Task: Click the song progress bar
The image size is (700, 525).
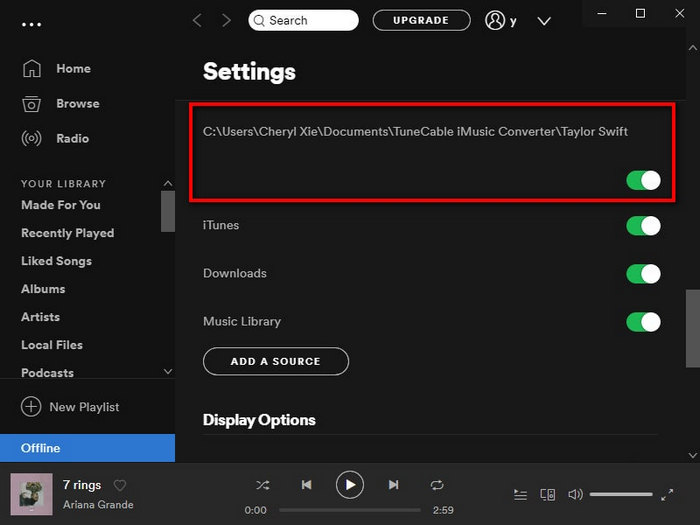Action: pos(350,510)
